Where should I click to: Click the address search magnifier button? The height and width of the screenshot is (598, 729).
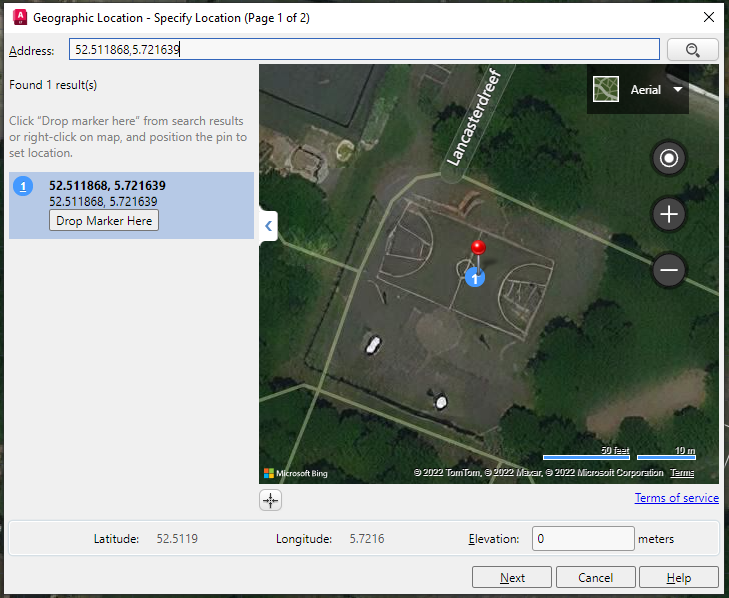pos(690,50)
